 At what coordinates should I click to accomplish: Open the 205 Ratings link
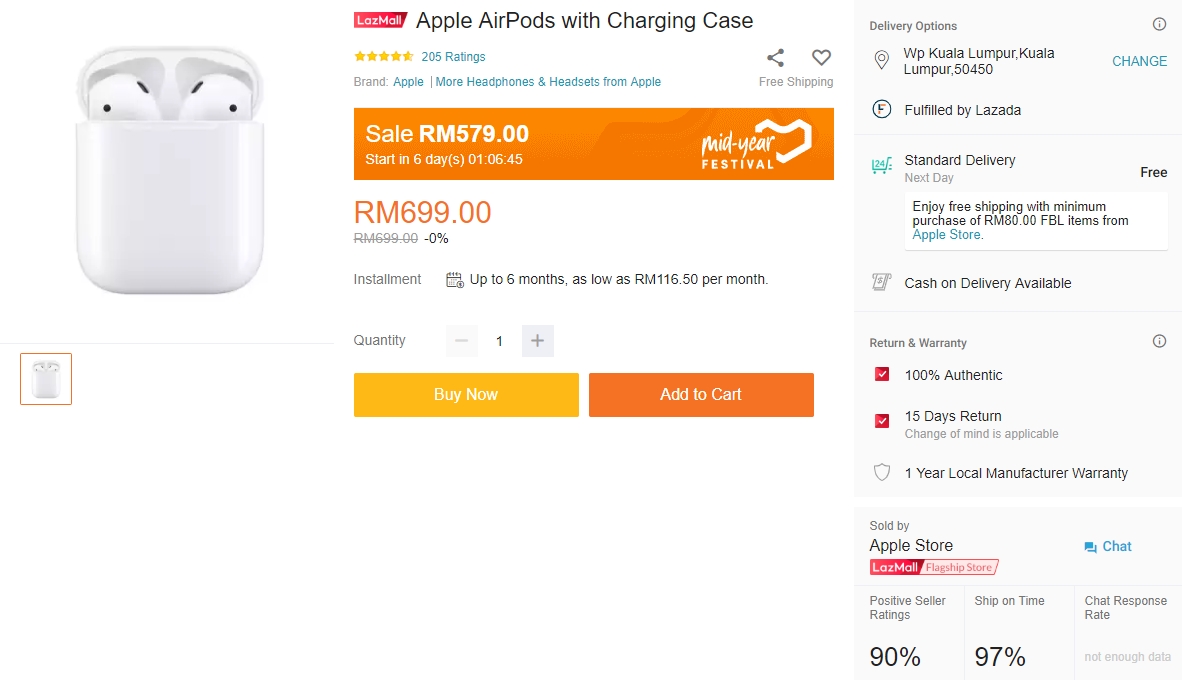pos(453,57)
